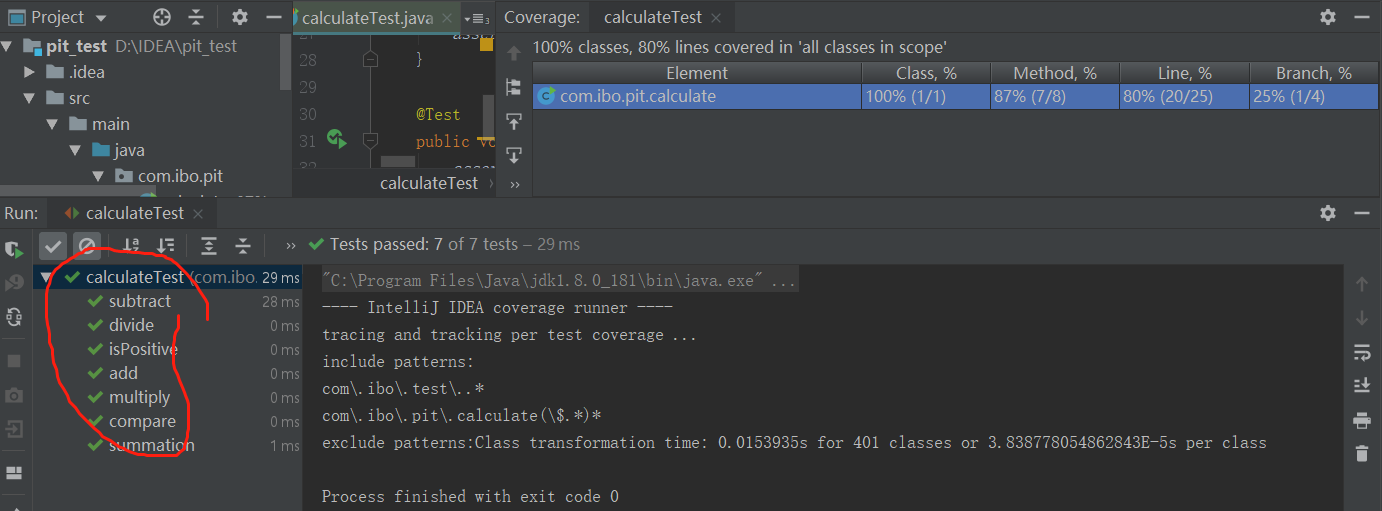Expand all test results icon

(209, 245)
